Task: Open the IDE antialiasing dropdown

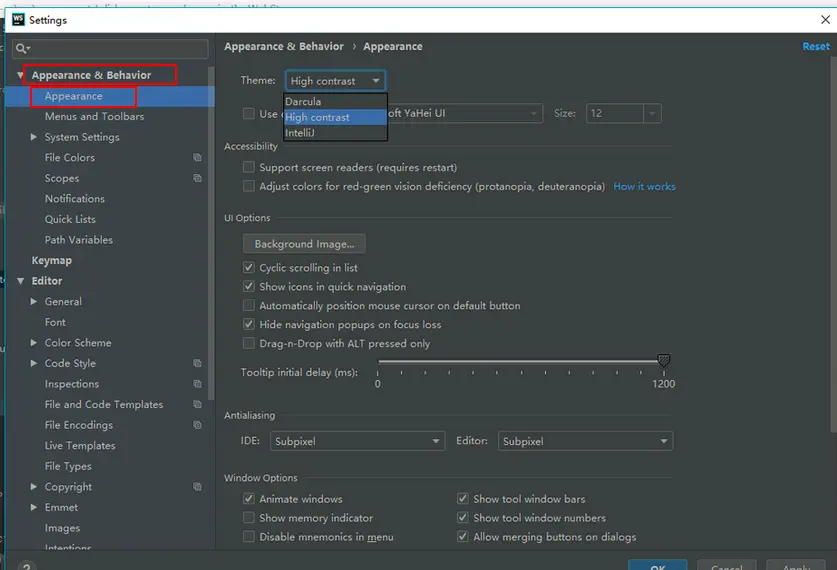Action: 357,441
